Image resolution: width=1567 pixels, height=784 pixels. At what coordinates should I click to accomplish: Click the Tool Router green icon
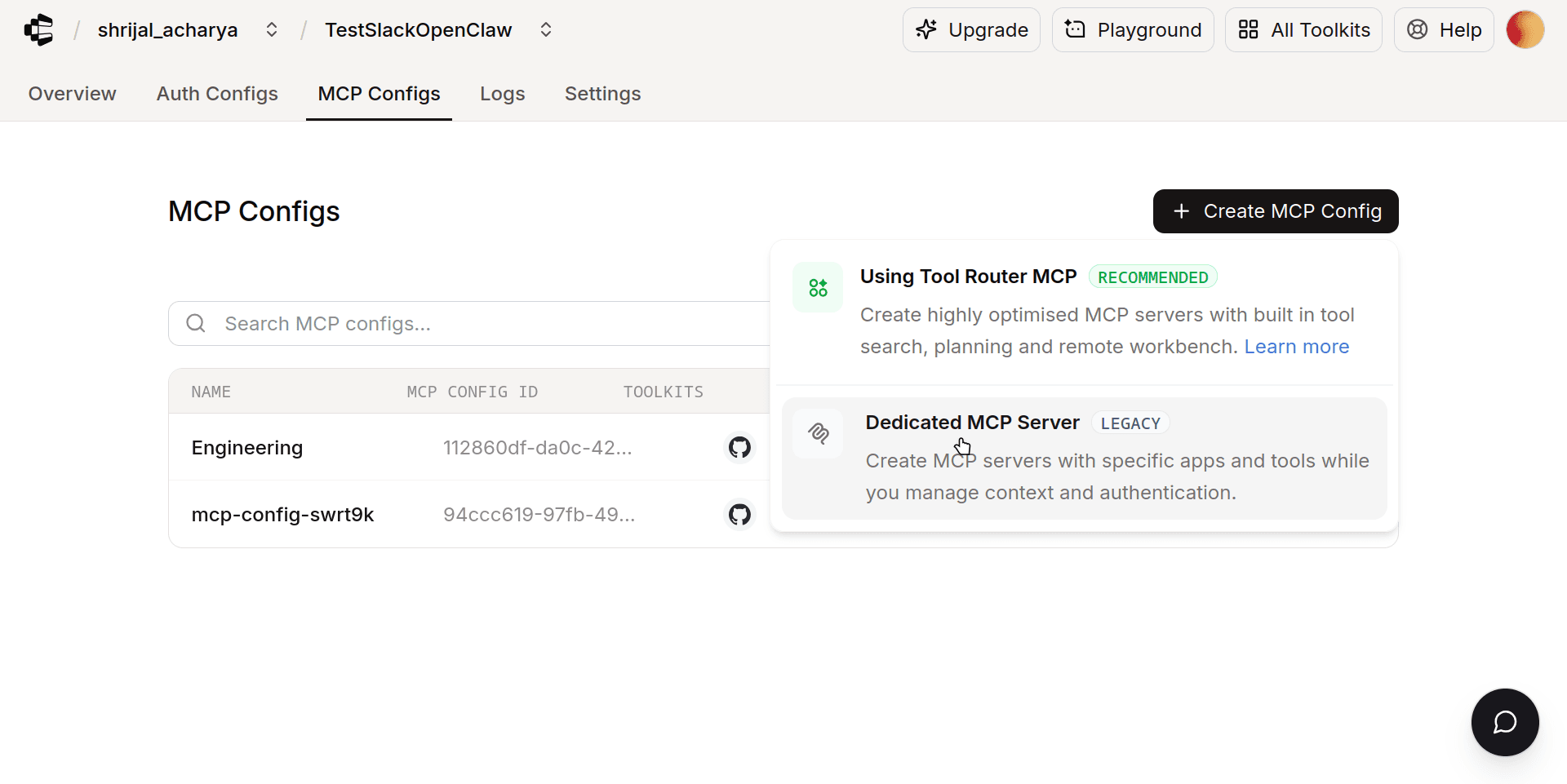coord(818,287)
